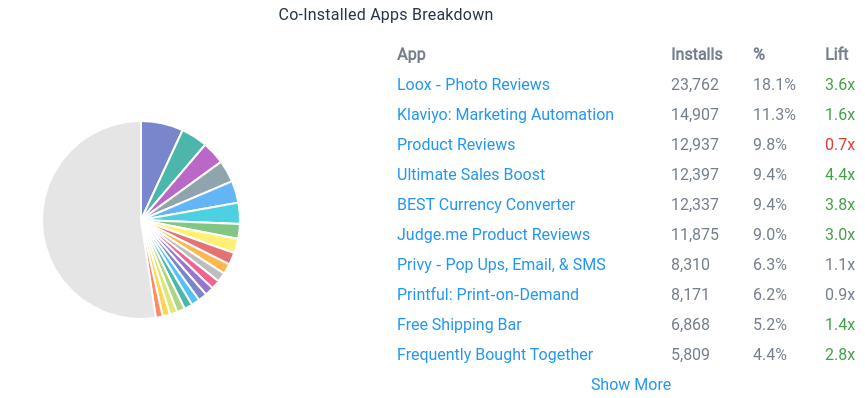The width and height of the screenshot is (865, 398).
Task: Open the Loox - Photo Reviews link
Action: (473, 84)
